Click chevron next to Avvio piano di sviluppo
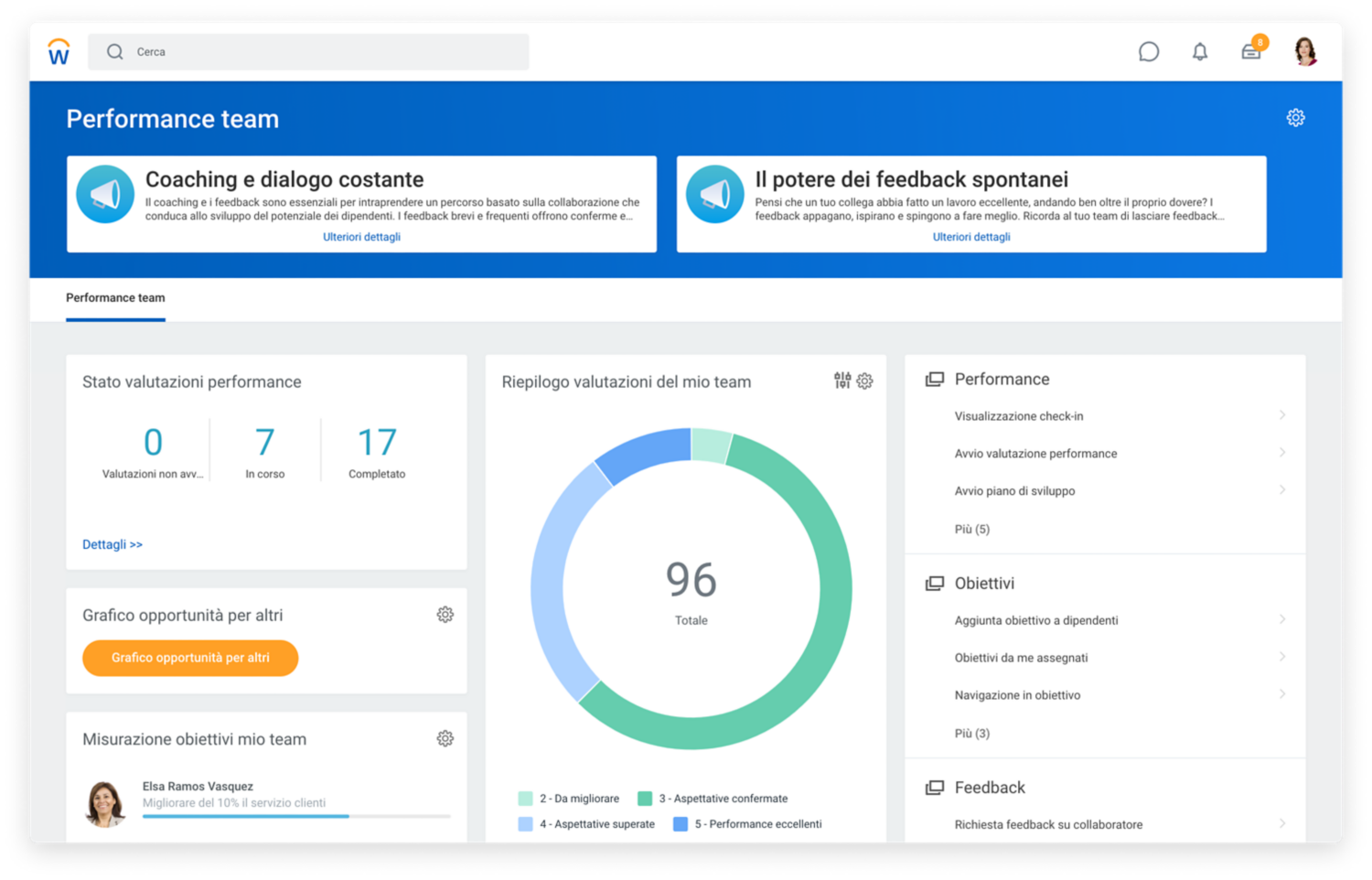The image size is (1372, 880). coord(1282,490)
